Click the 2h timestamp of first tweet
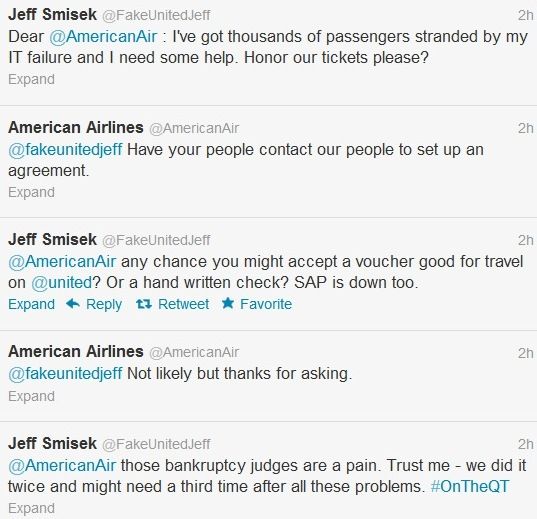537x519 pixels. coord(526,15)
